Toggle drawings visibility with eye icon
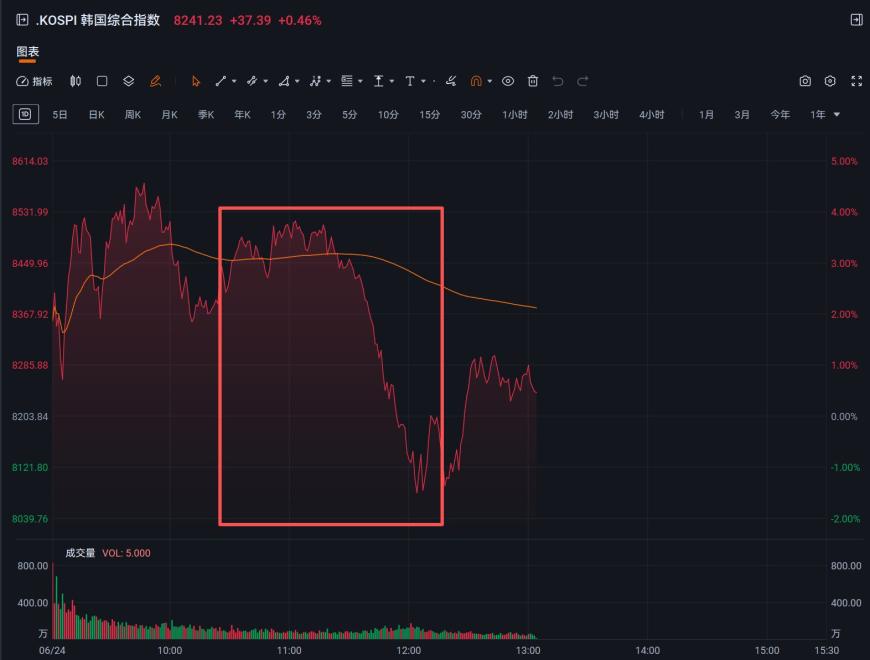The height and width of the screenshot is (660, 870). 508,82
